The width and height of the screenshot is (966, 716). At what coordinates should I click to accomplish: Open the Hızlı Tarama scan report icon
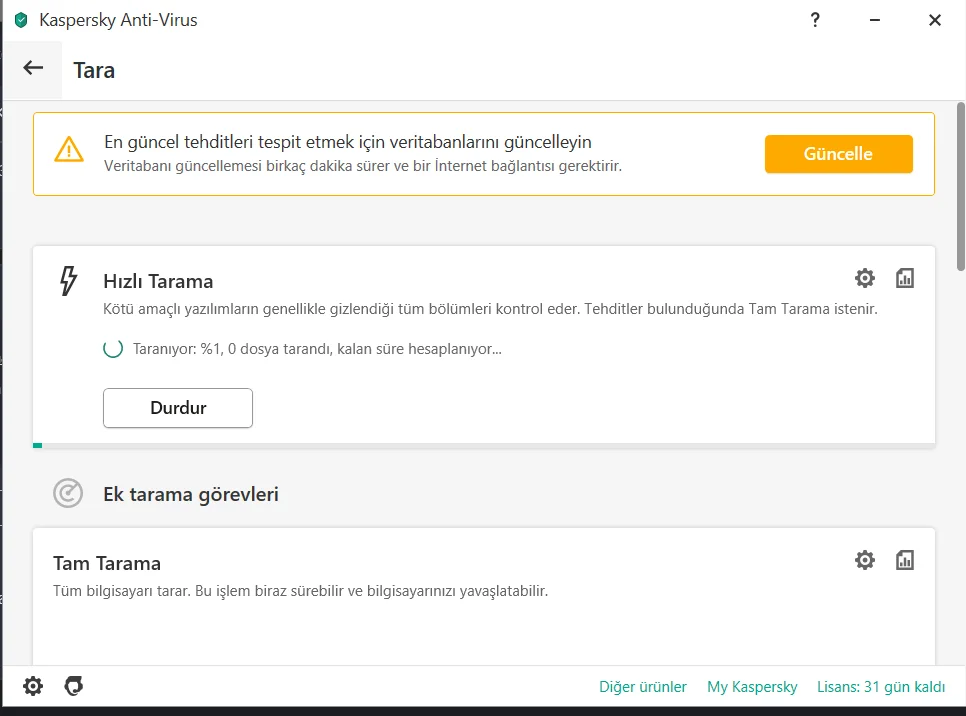905,279
